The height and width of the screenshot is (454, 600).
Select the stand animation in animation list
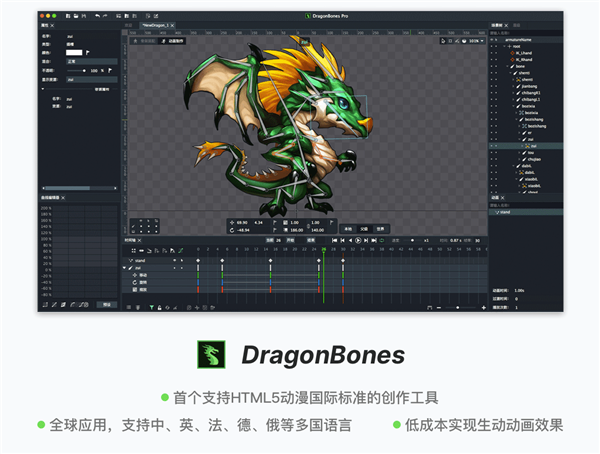[525, 212]
